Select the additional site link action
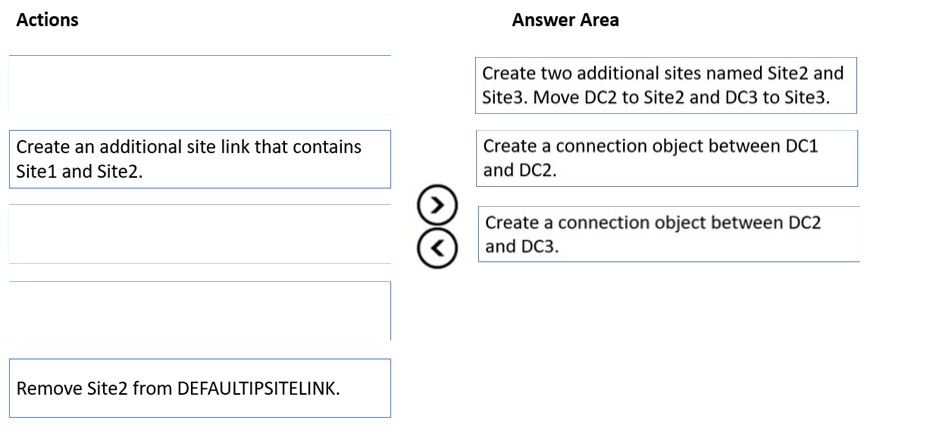 tap(199, 158)
